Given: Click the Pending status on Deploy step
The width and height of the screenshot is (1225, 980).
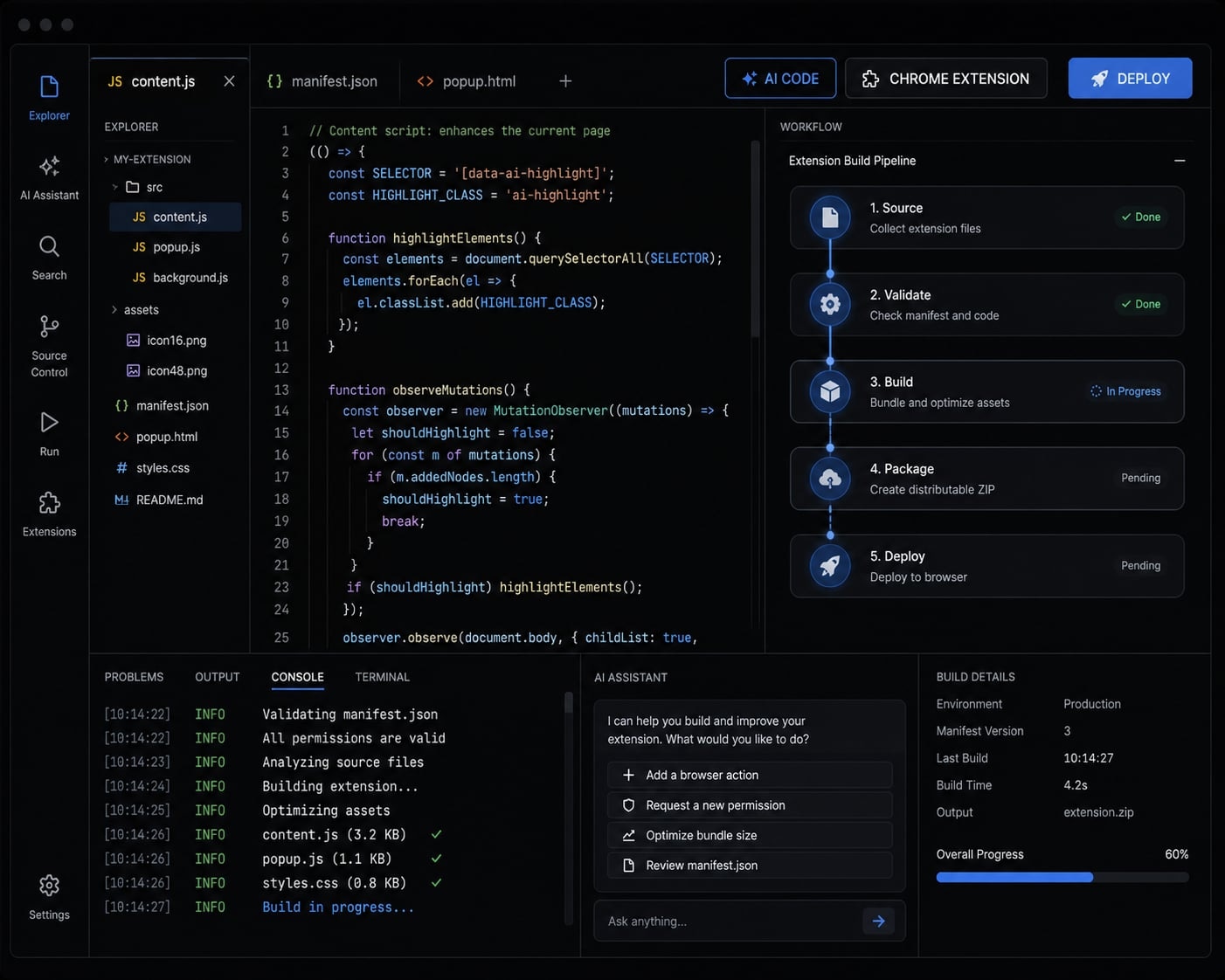Looking at the screenshot, I should (x=1140, y=565).
